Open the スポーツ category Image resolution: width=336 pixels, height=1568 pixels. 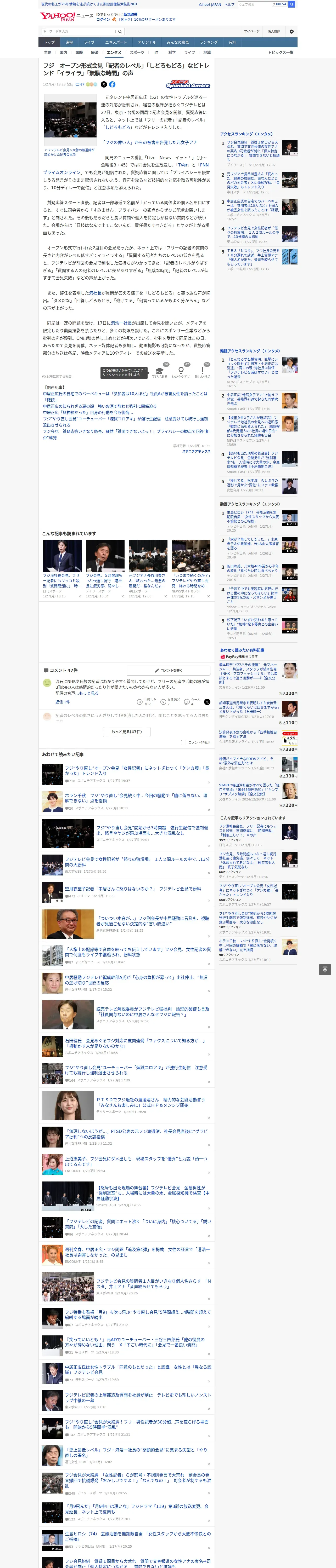coord(137,52)
